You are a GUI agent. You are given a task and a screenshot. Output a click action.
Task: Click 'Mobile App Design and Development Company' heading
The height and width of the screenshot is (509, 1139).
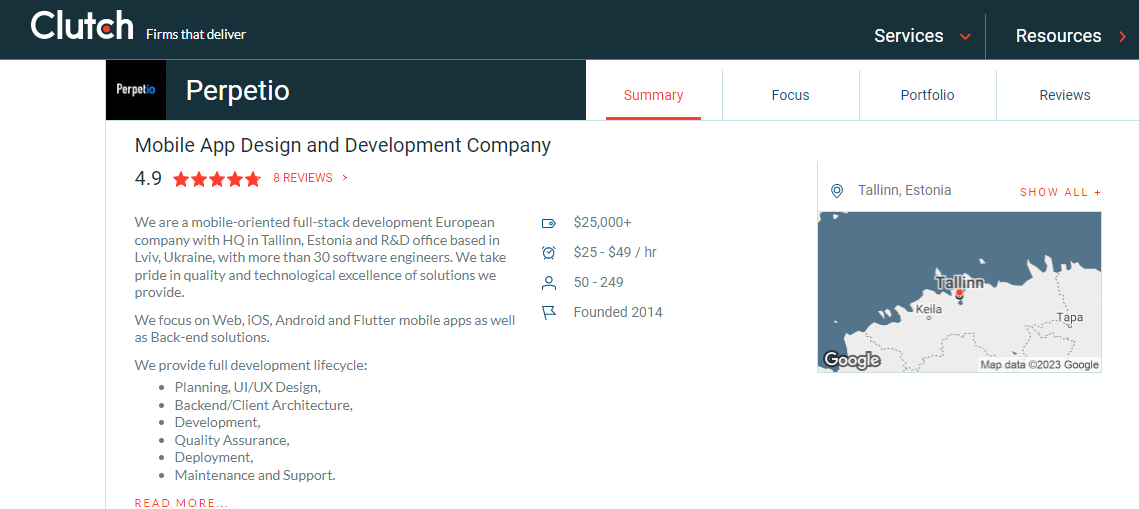coord(343,145)
